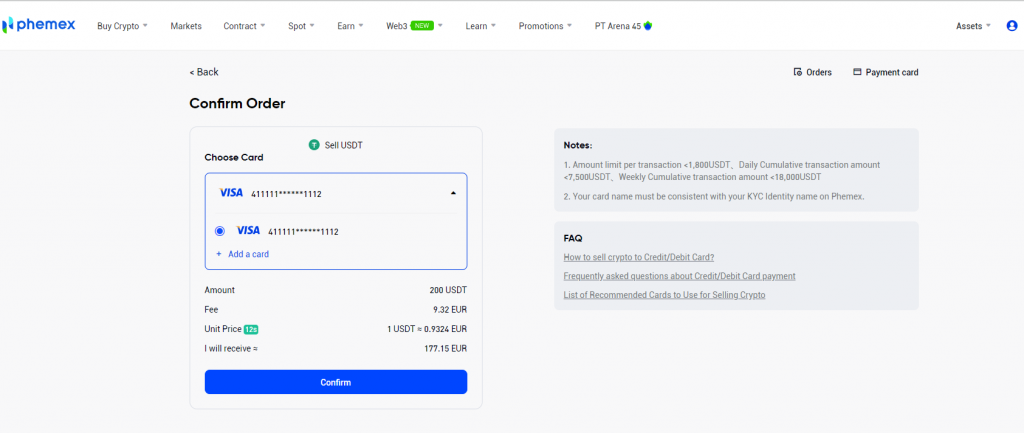Open 'How to sell crypto to Credit/Debit Card?'

638,257
